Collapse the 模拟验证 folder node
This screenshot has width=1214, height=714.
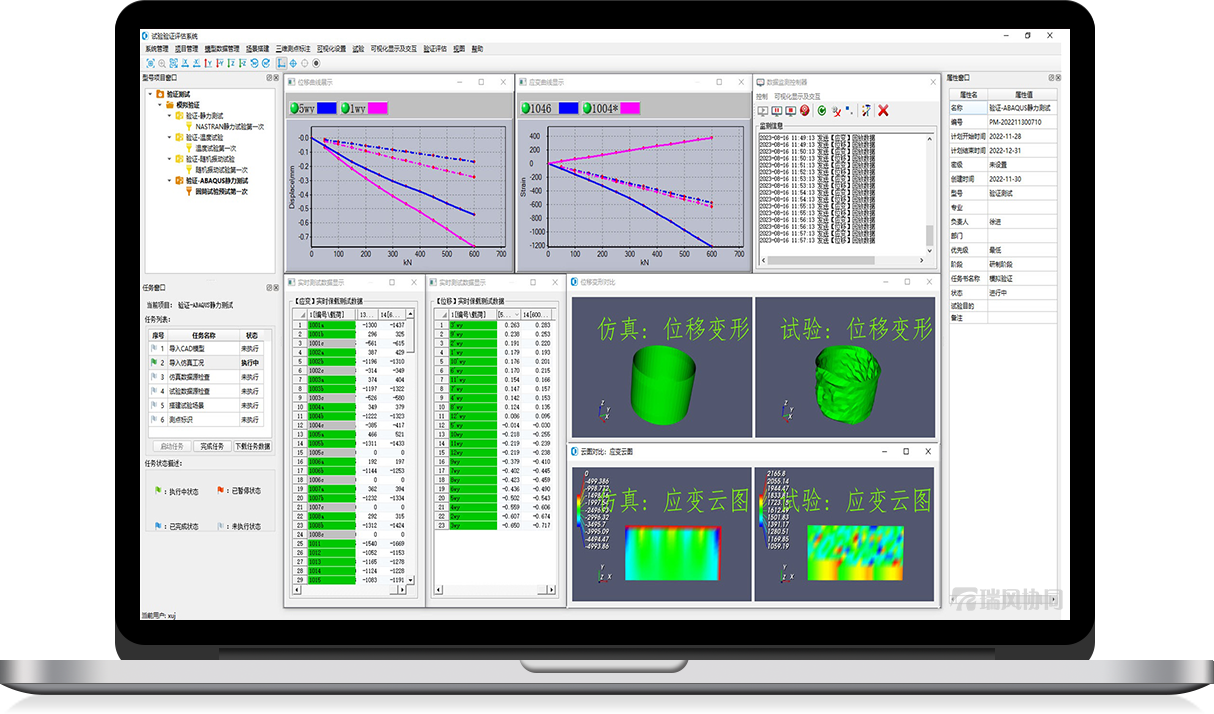click(159, 104)
